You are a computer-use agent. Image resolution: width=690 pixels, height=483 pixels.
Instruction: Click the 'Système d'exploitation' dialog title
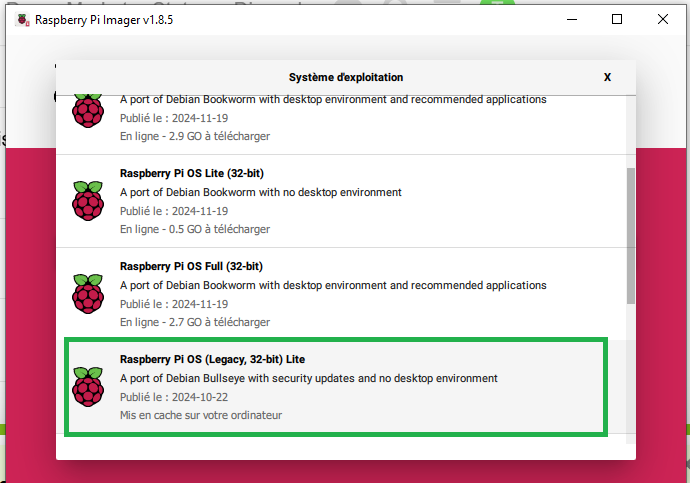[346, 77]
